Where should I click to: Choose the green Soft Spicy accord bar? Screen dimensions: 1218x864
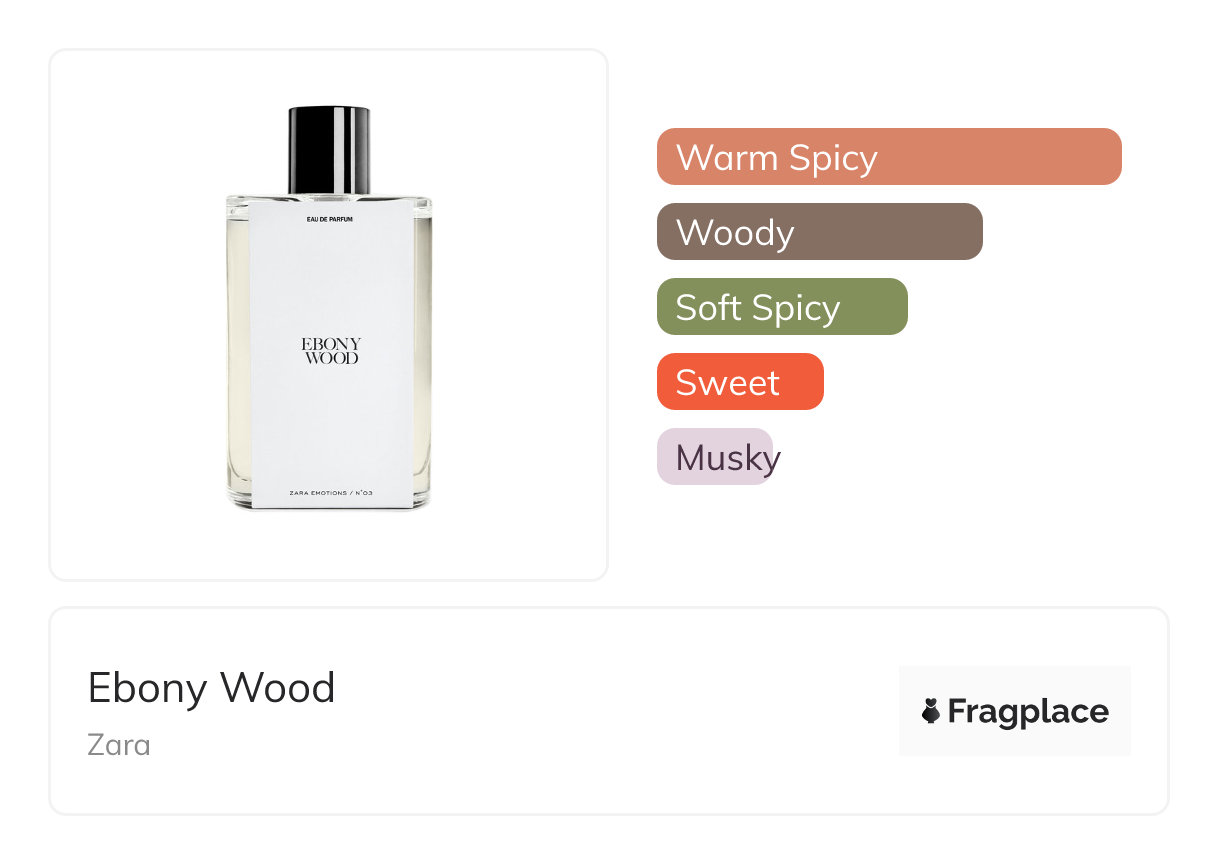click(782, 307)
